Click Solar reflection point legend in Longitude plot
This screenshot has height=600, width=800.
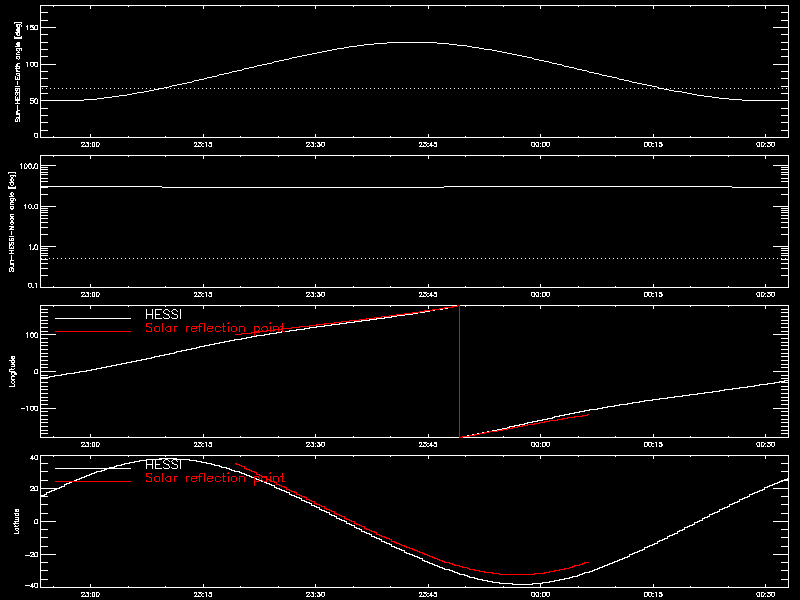point(215,328)
